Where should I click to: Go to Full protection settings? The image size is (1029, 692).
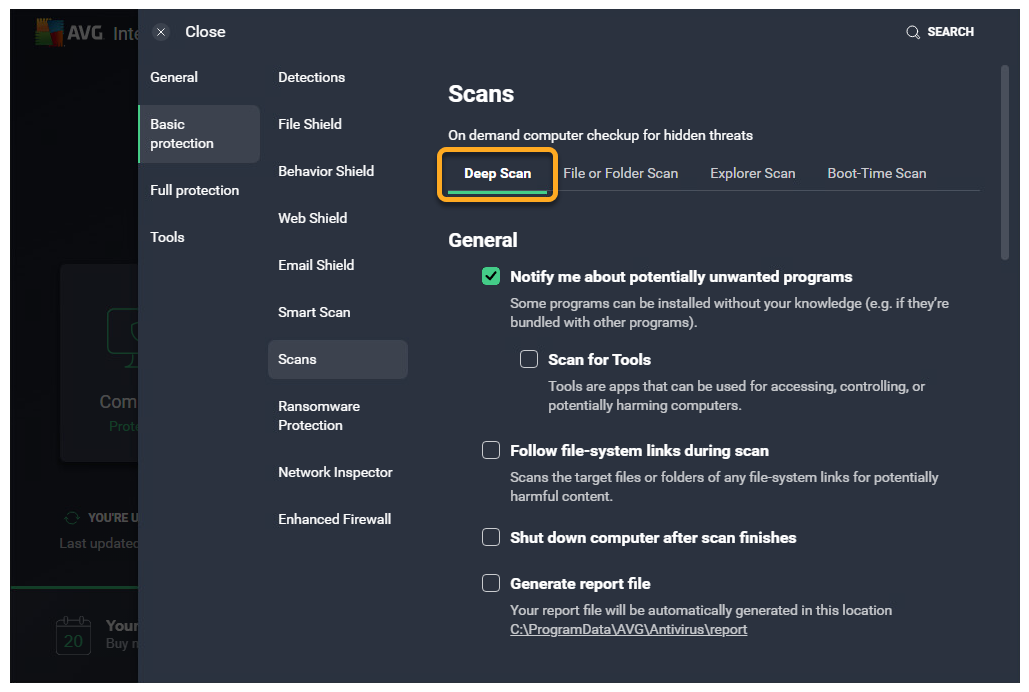[x=194, y=191]
